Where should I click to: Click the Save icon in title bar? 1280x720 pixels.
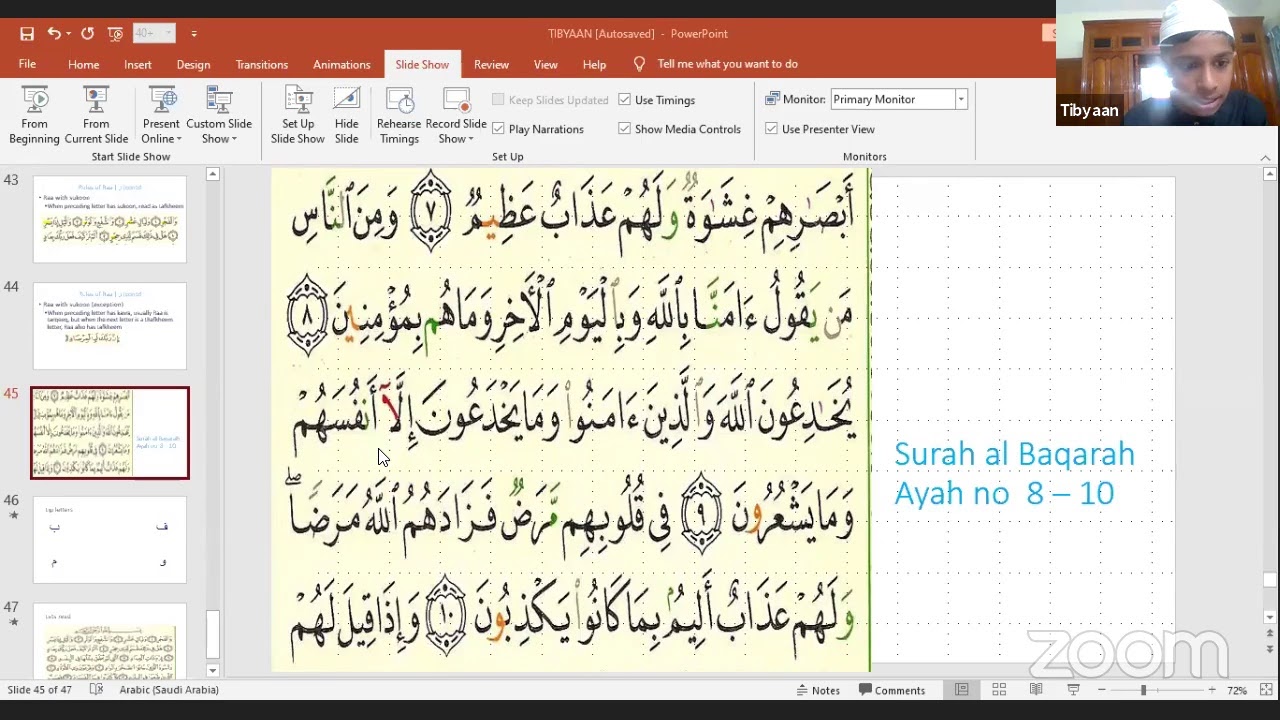(27, 33)
